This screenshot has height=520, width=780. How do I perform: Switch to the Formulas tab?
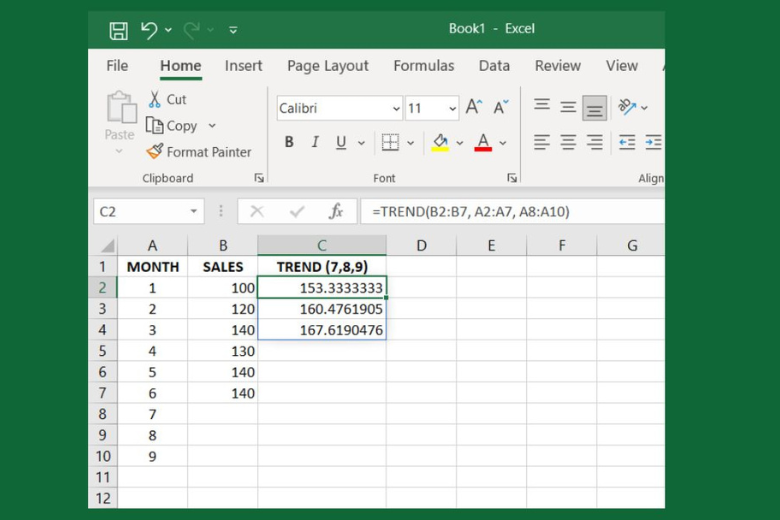423,66
